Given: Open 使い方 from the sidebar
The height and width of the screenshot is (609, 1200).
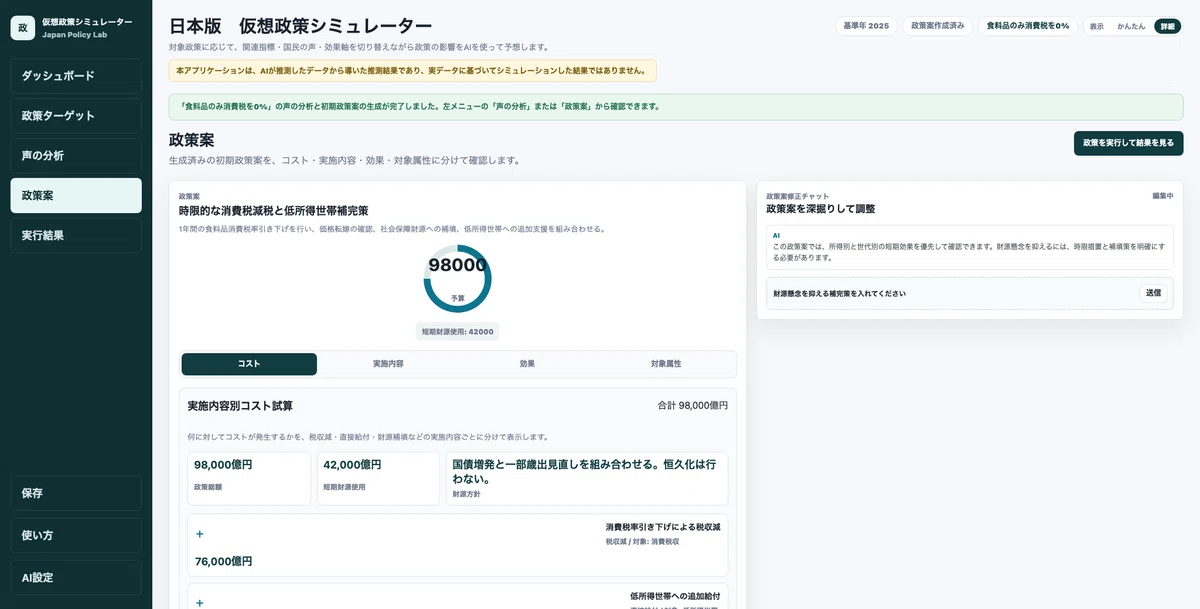Looking at the screenshot, I should [76, 535].
